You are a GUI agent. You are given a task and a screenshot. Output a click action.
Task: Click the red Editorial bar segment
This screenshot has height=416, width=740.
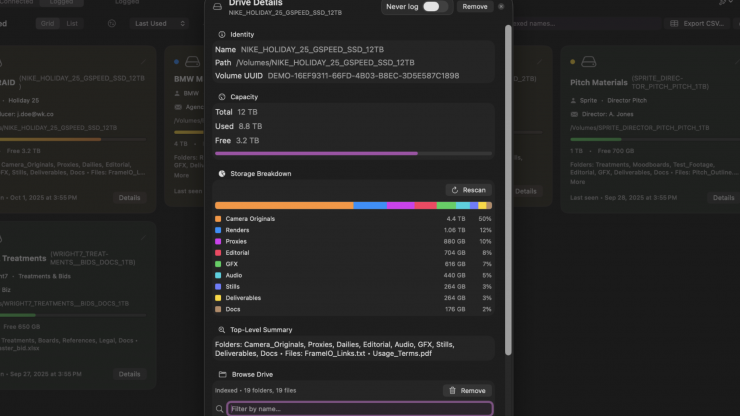(426, 205)
